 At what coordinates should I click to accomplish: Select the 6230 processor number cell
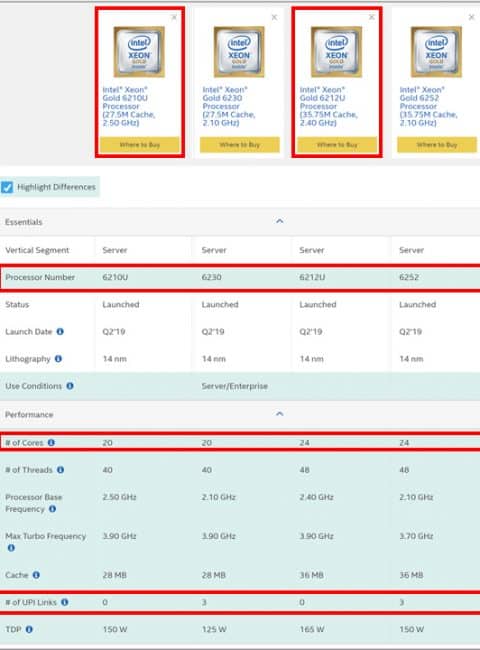pos(211,277)
